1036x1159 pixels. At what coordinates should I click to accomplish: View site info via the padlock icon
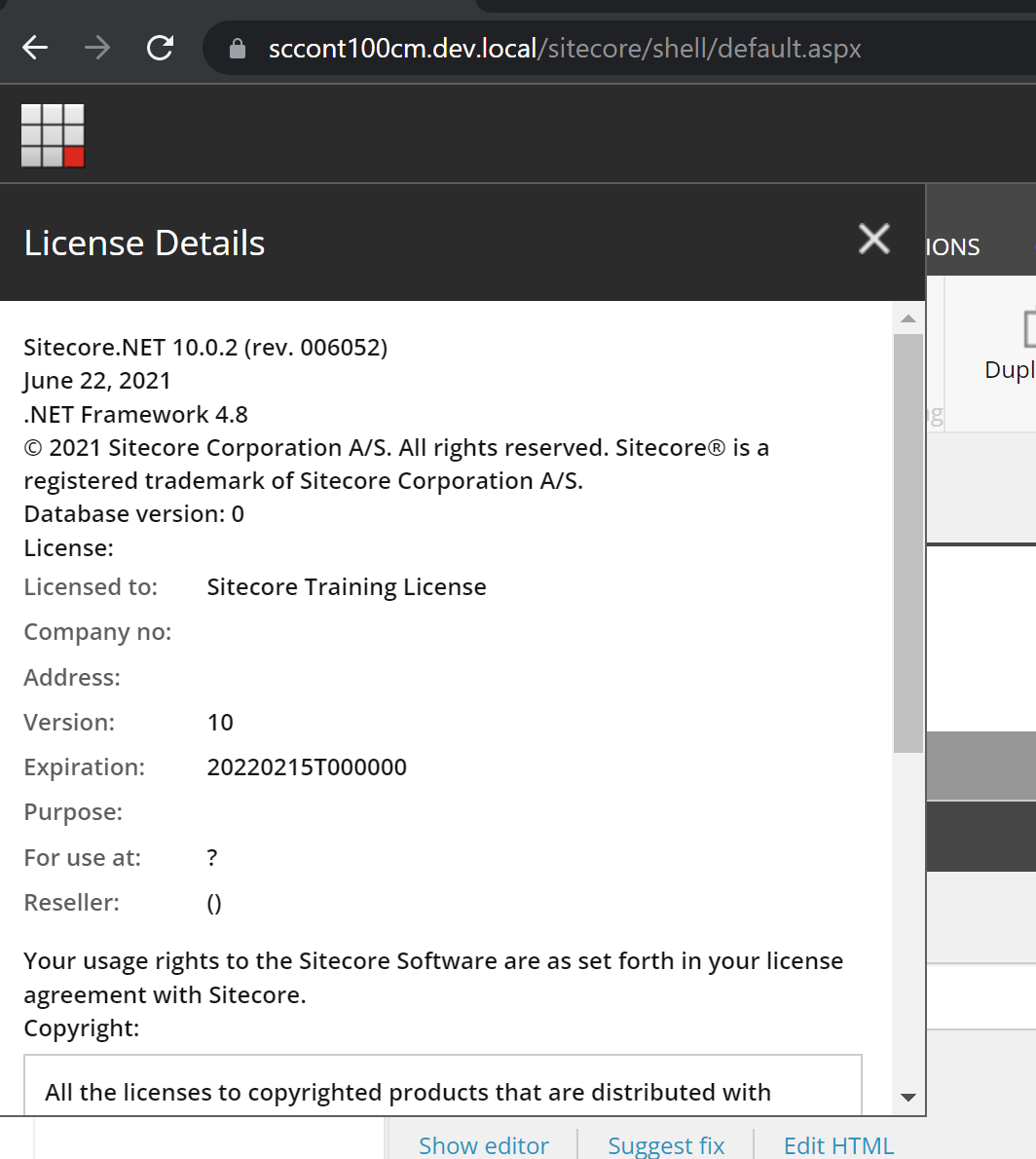coord(238,49)
